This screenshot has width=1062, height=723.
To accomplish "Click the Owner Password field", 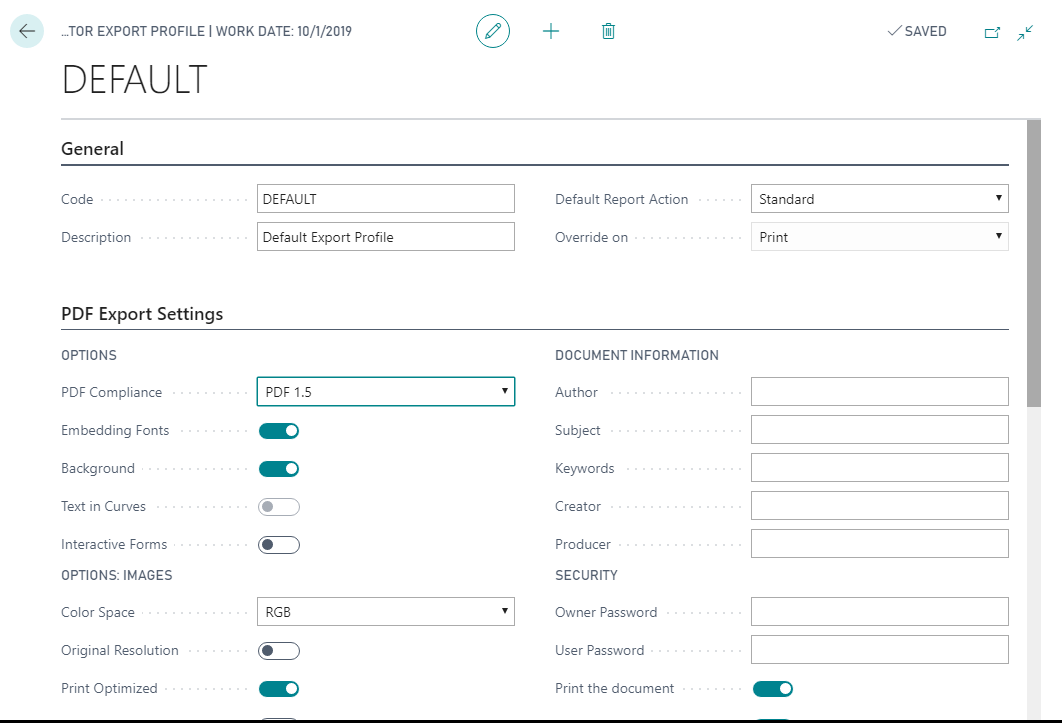I will 879,612.
